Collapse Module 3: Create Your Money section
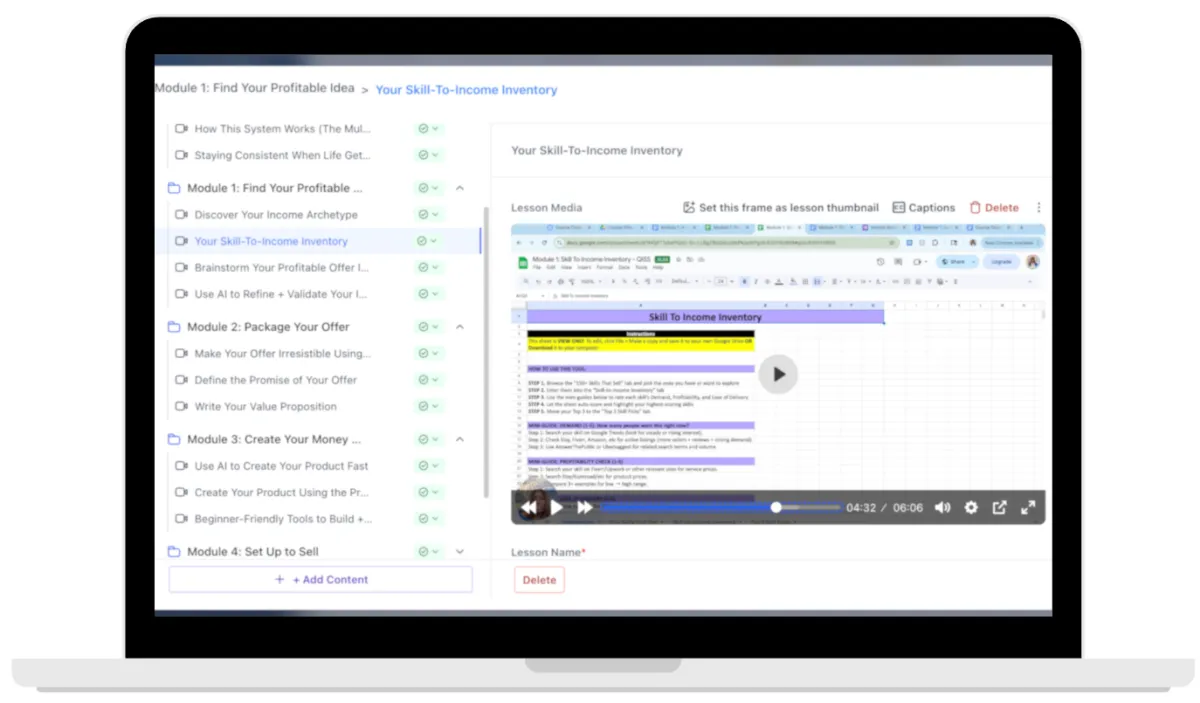The height and width of the screenshot is (703, 1200). (x=460, y=439)
